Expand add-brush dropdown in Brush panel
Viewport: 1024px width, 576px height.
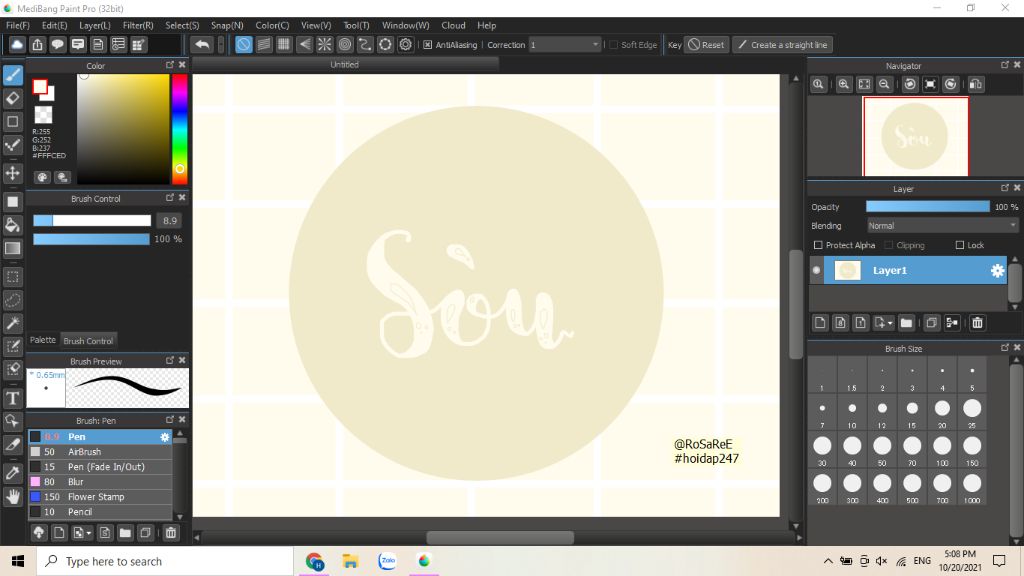point(89,533)
